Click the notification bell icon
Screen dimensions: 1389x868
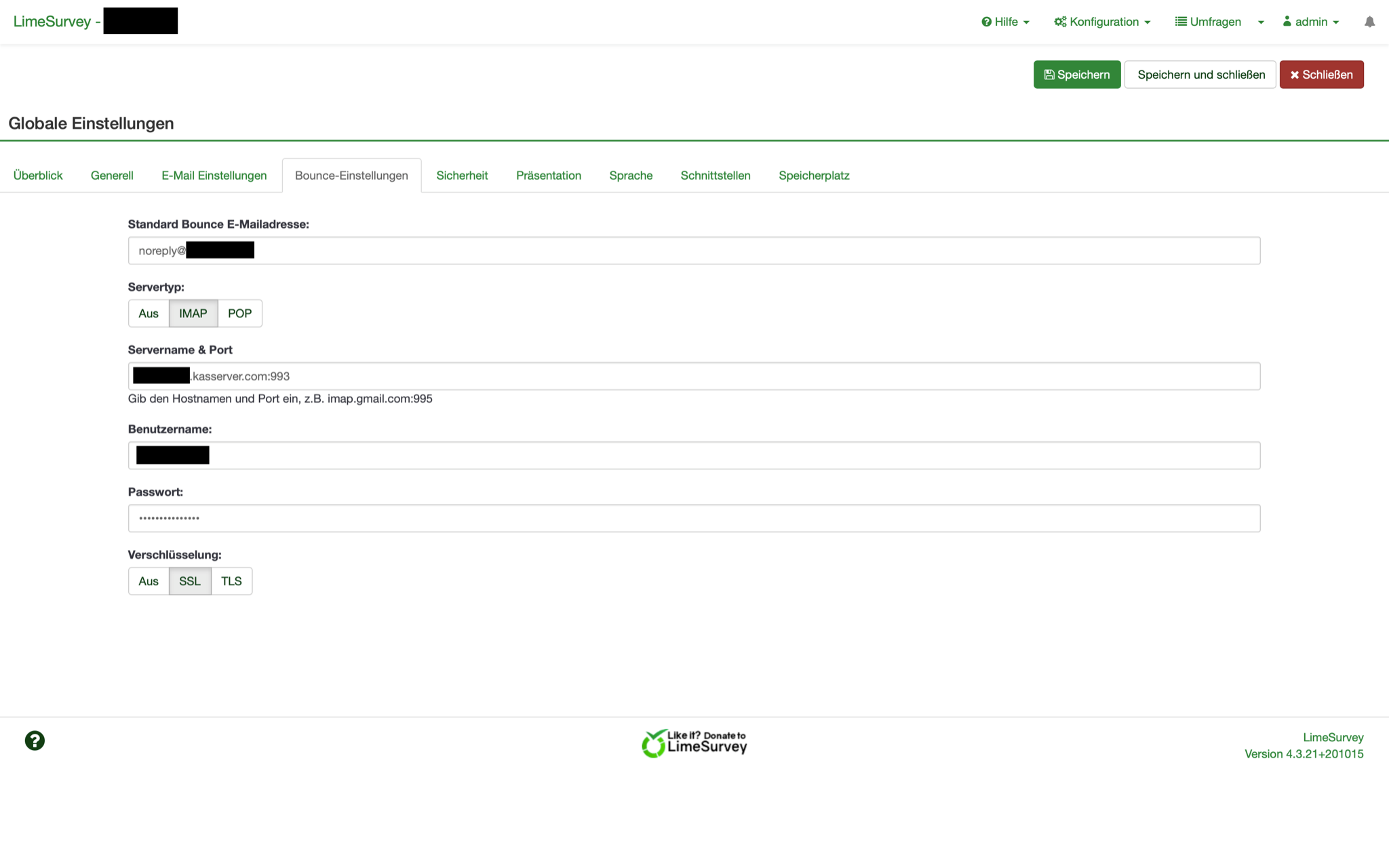tap(1369, 22)
